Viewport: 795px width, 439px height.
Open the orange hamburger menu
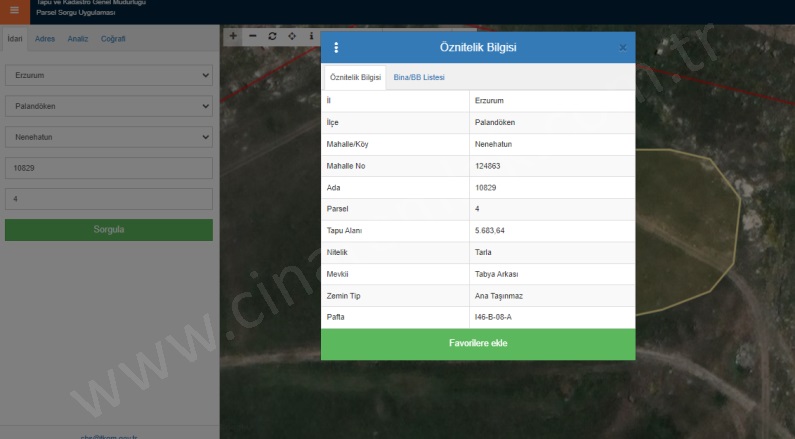pyautogui.click(x=14, y=11)
